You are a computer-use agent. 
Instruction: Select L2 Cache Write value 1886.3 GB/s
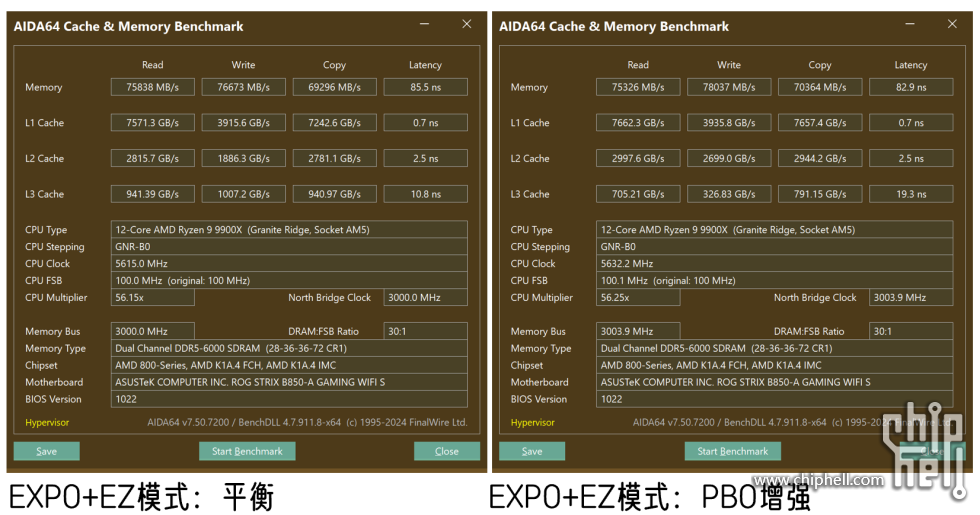244,158
